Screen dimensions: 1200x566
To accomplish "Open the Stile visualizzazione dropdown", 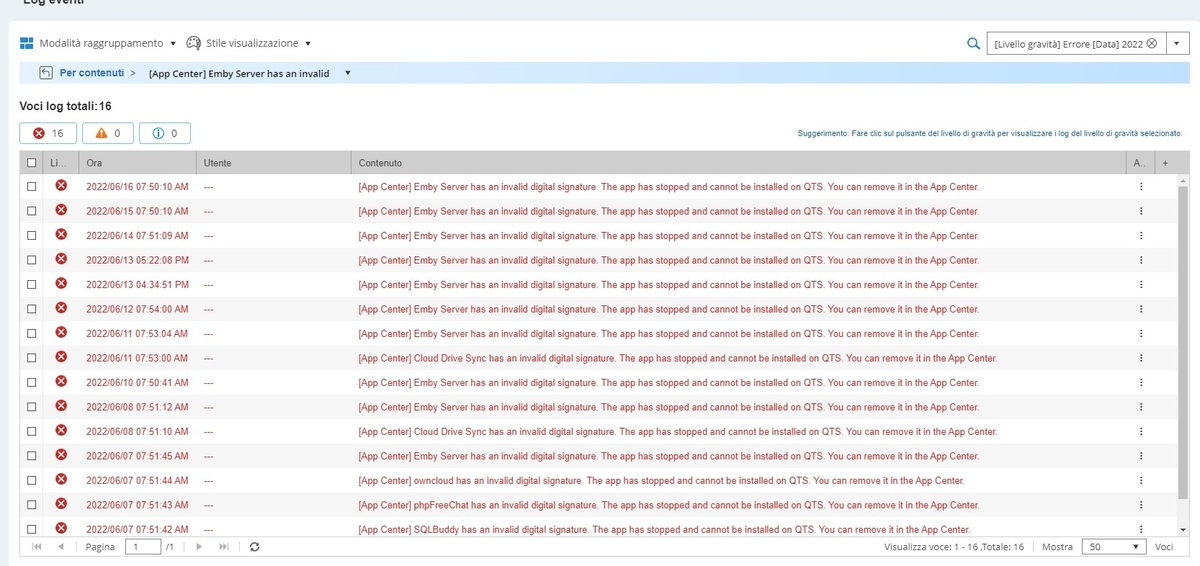I will pyautogui.click(x=249, y=44).
